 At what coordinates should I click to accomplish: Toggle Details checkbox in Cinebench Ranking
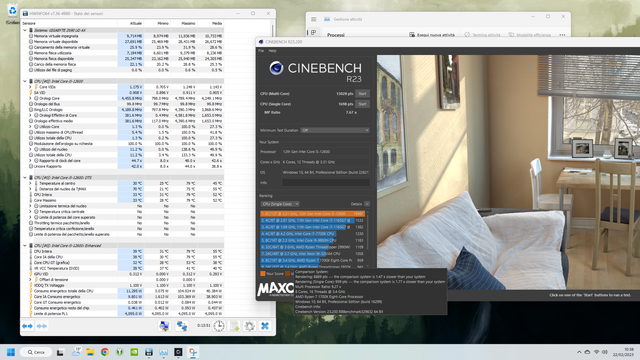367,204
